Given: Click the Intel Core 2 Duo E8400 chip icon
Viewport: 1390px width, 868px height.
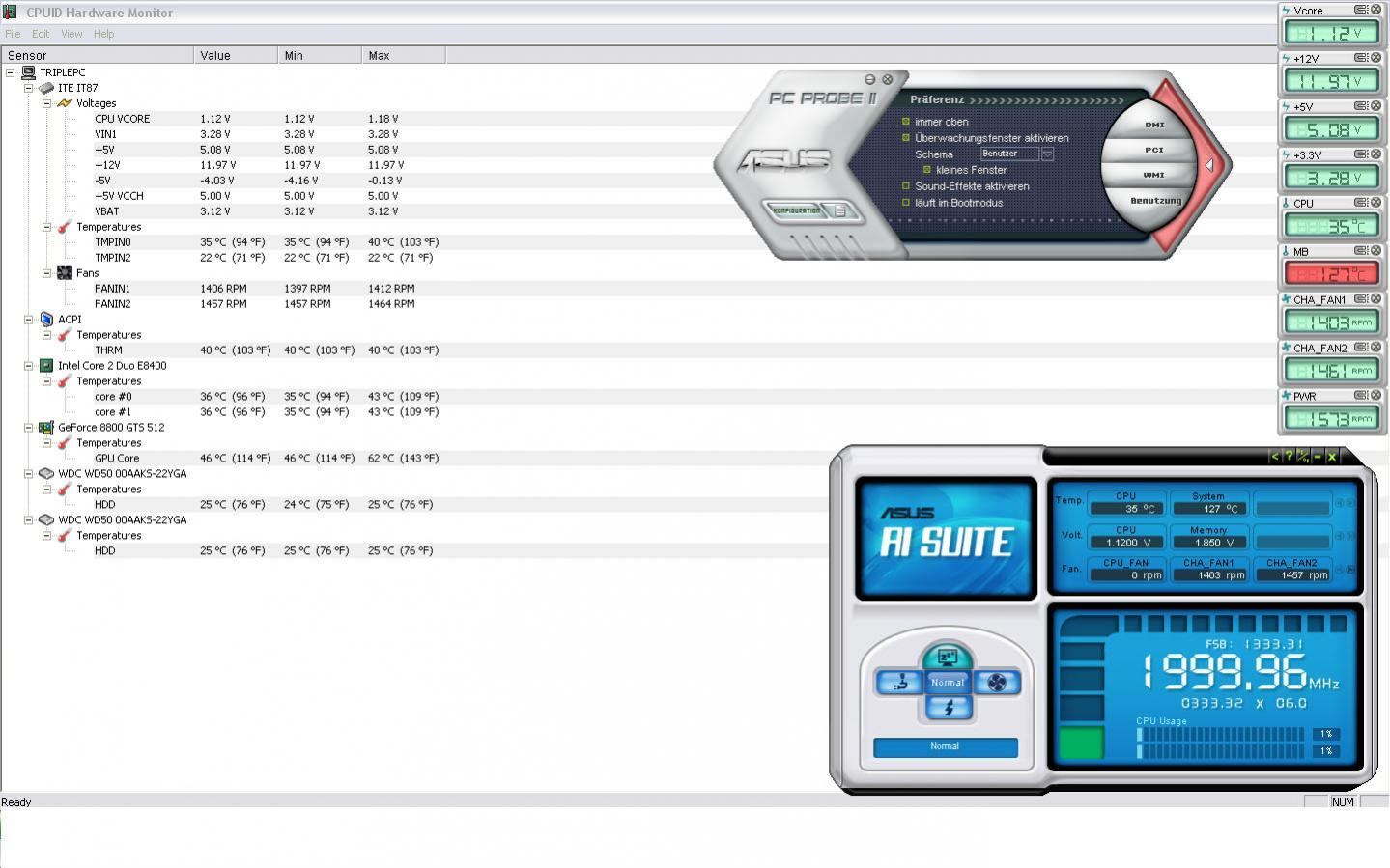Looking at the screenshot, I should coord(45,366).
